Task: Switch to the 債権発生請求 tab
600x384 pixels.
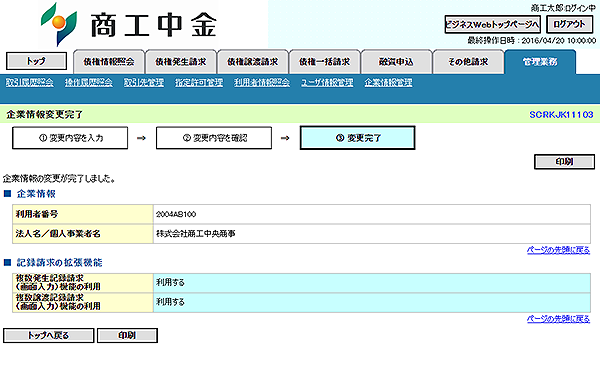Action: coord(181,62)
